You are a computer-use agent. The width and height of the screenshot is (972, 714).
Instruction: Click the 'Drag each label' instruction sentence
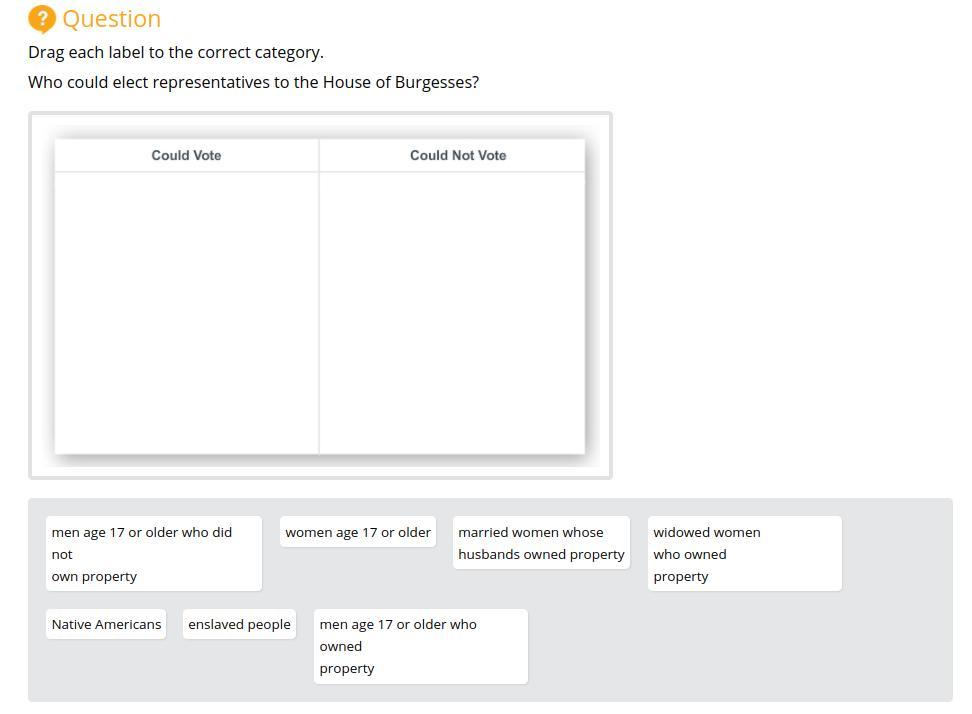click(x=176, y=52)
